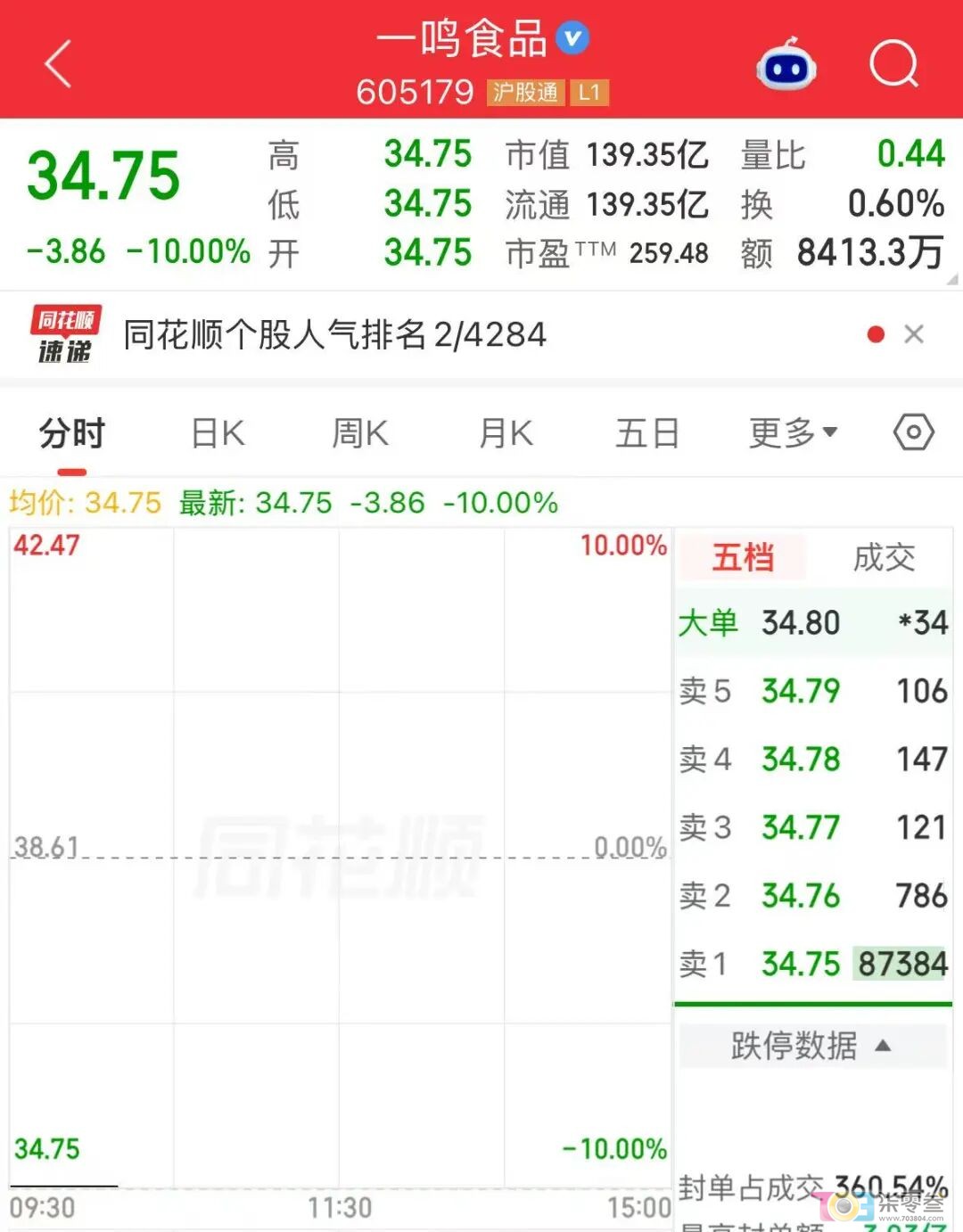
Task: Dismiss the 同花顺 ranking banner
Action: tap(914, 334)
